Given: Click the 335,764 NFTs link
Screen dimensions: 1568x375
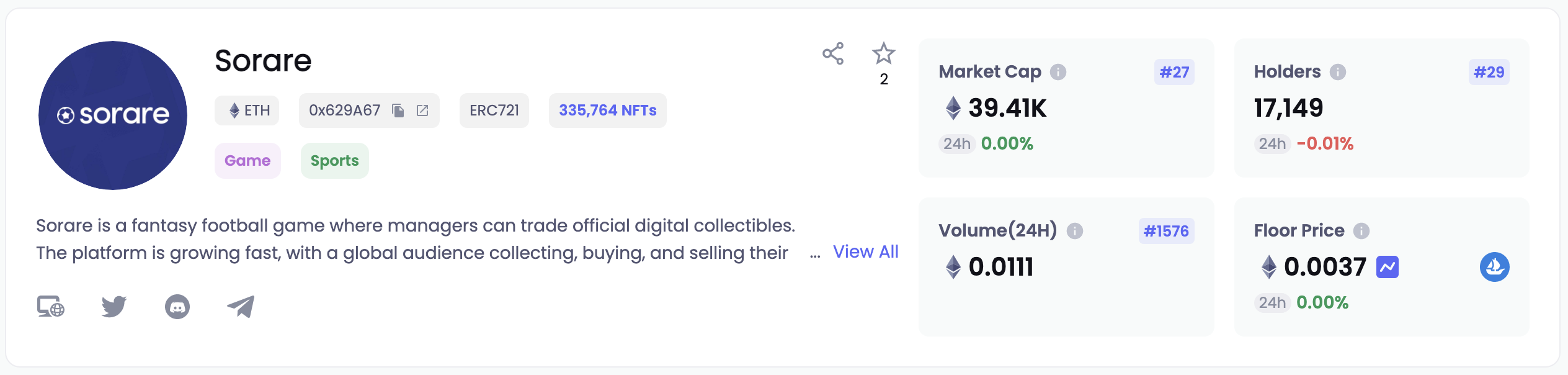Looking at the screenshot, I should 607,111.
